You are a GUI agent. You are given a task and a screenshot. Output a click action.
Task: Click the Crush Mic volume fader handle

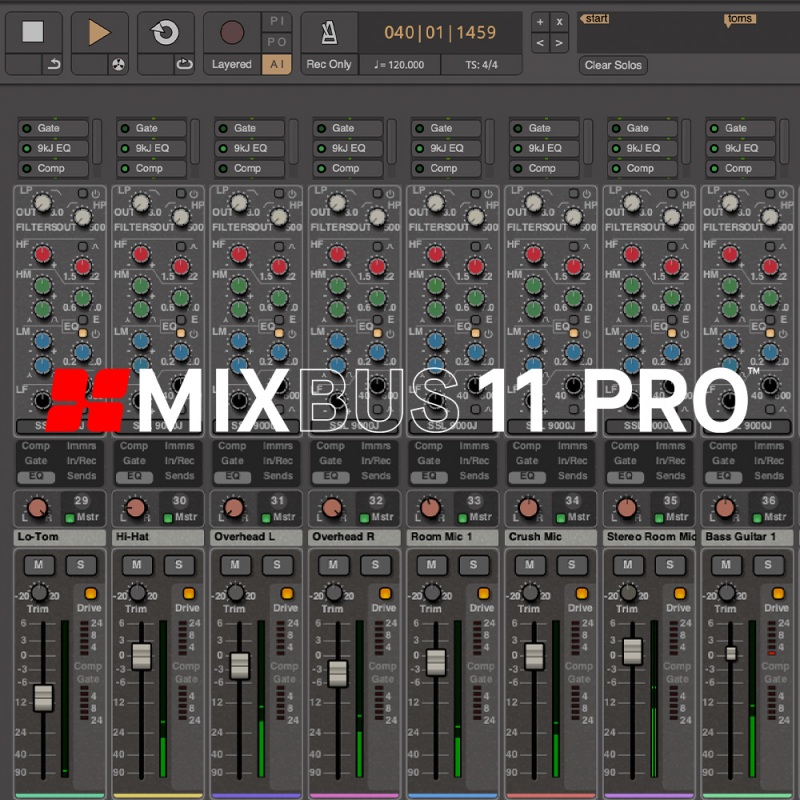[534, 656]
